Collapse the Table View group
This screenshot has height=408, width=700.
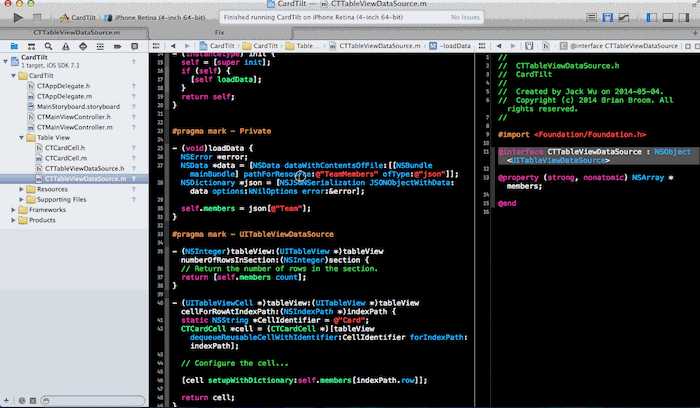point(21,137)
